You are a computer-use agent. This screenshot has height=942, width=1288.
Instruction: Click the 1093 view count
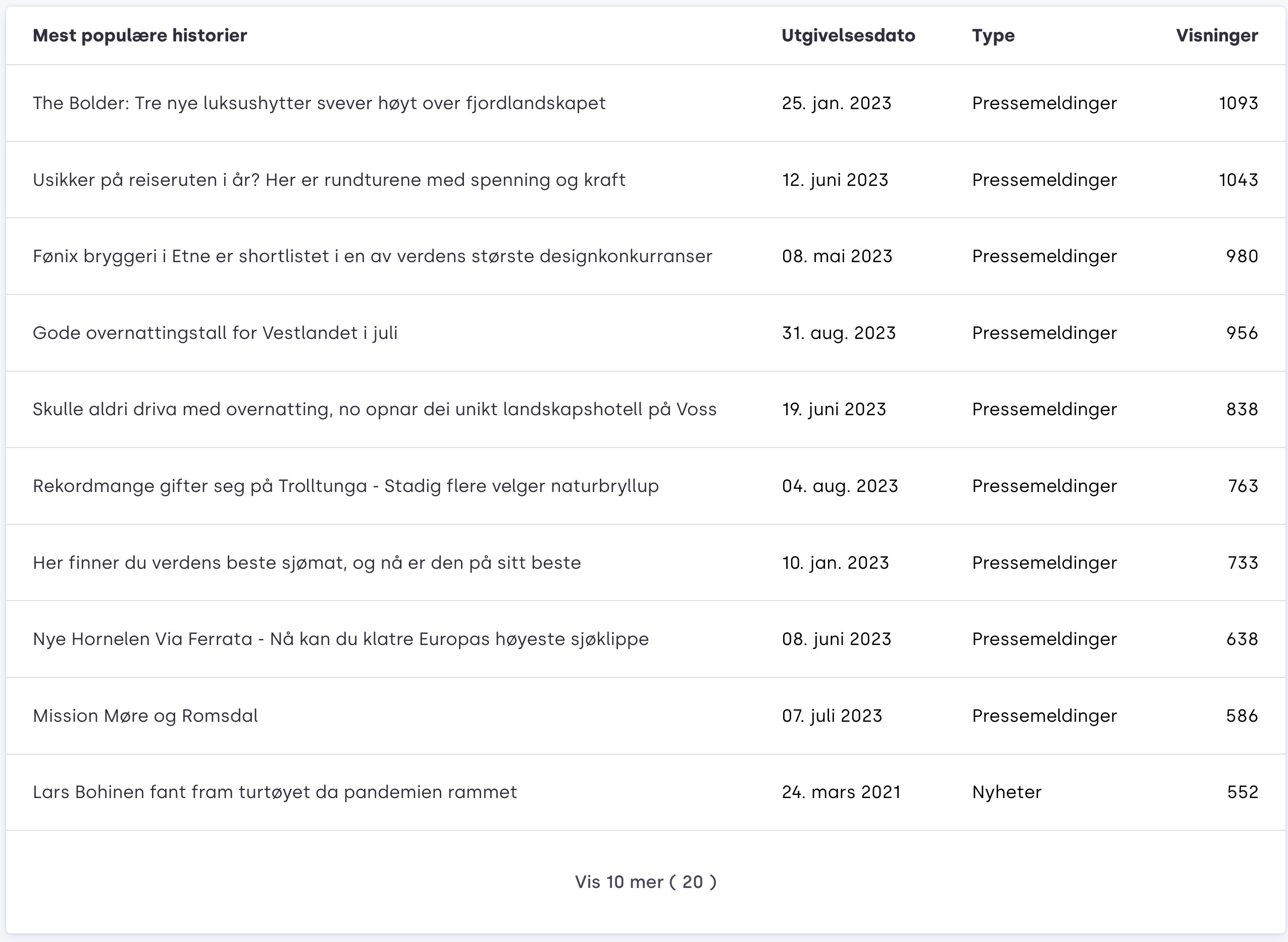[1238, 103]
